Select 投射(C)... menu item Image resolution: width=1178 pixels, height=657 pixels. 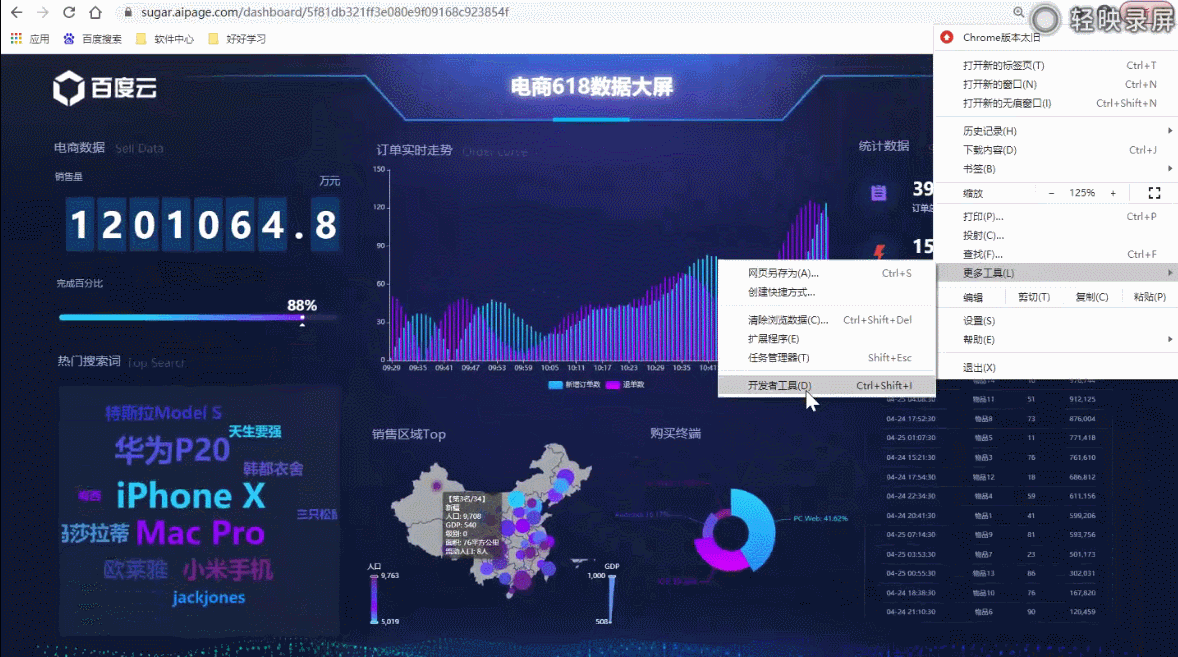pos(1056,235)
